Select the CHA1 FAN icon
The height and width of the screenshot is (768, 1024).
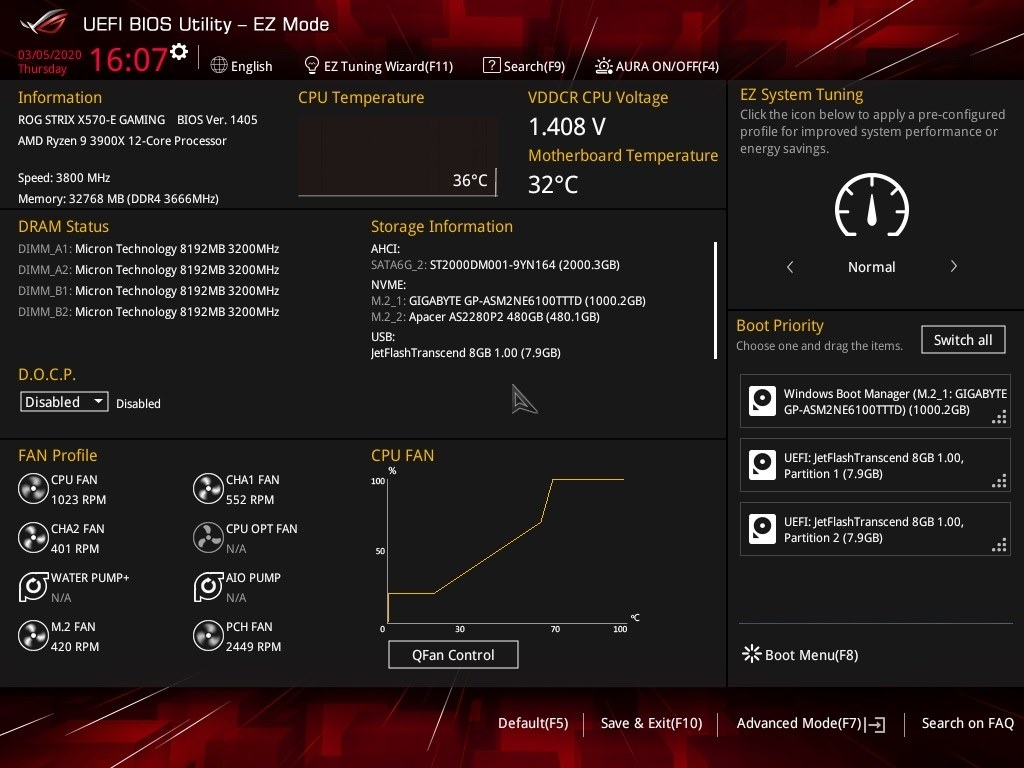pyautogui.click(x=208, y=488)
